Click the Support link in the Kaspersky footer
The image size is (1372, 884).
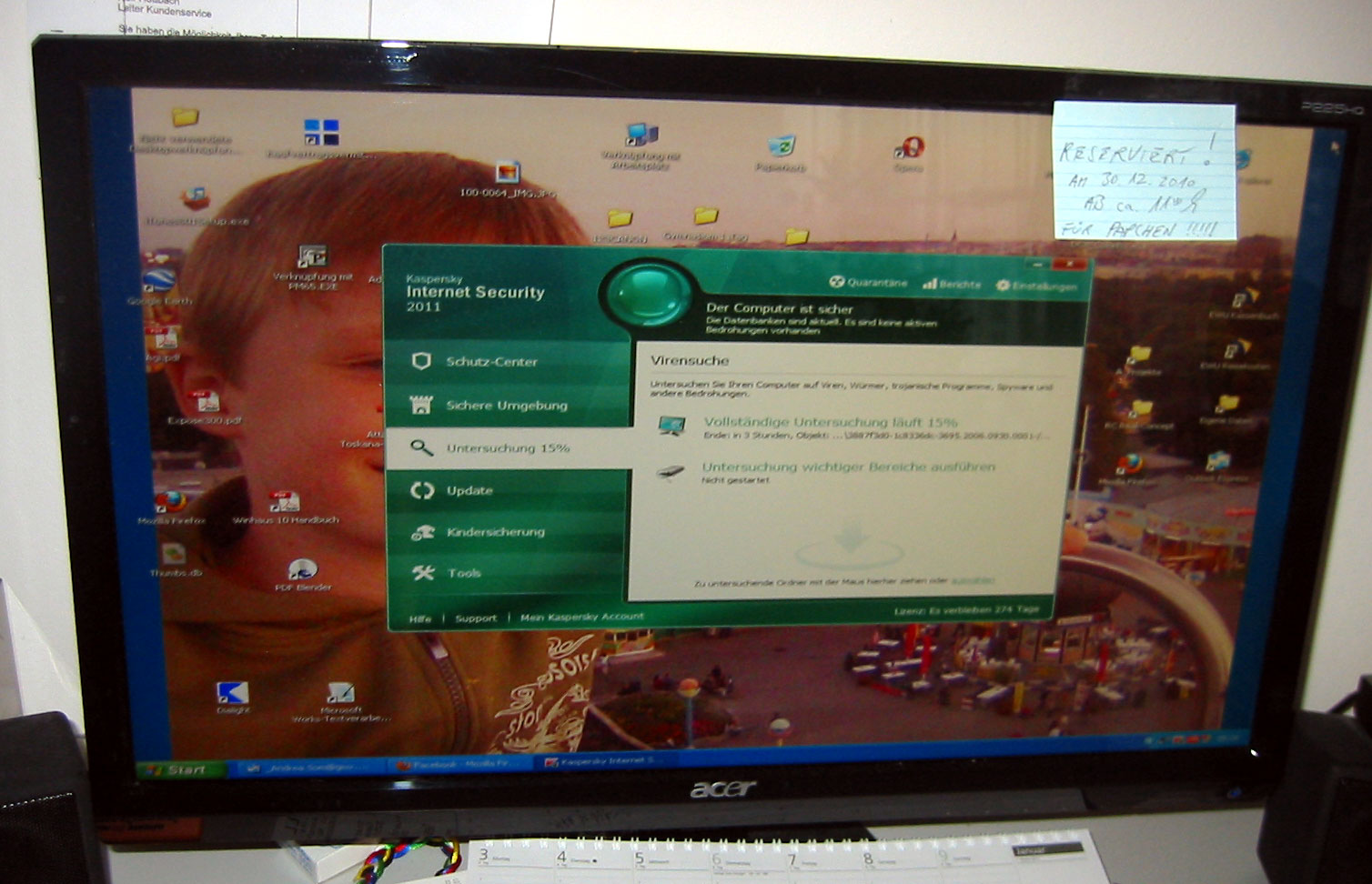pos(476,618)
